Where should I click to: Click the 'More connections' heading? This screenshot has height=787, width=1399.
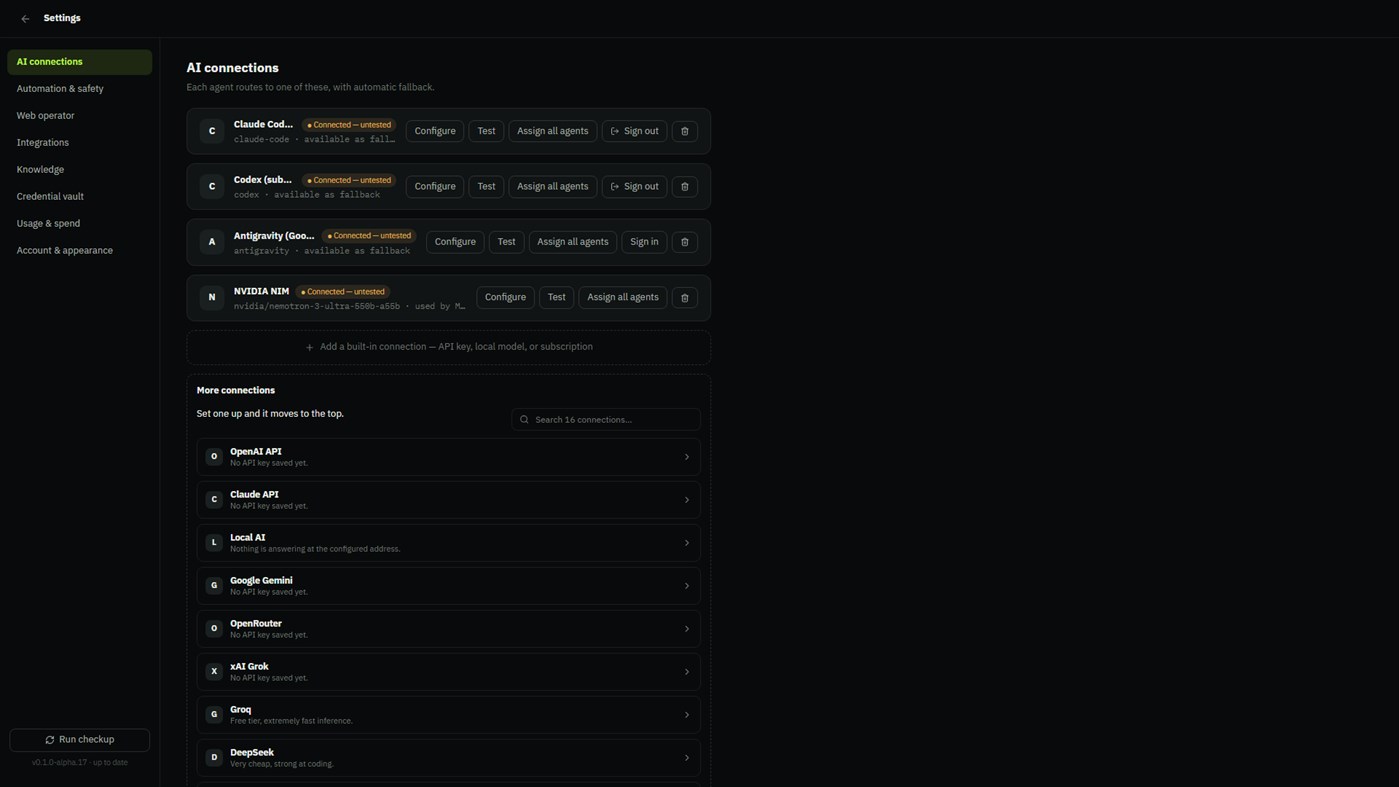236,391
